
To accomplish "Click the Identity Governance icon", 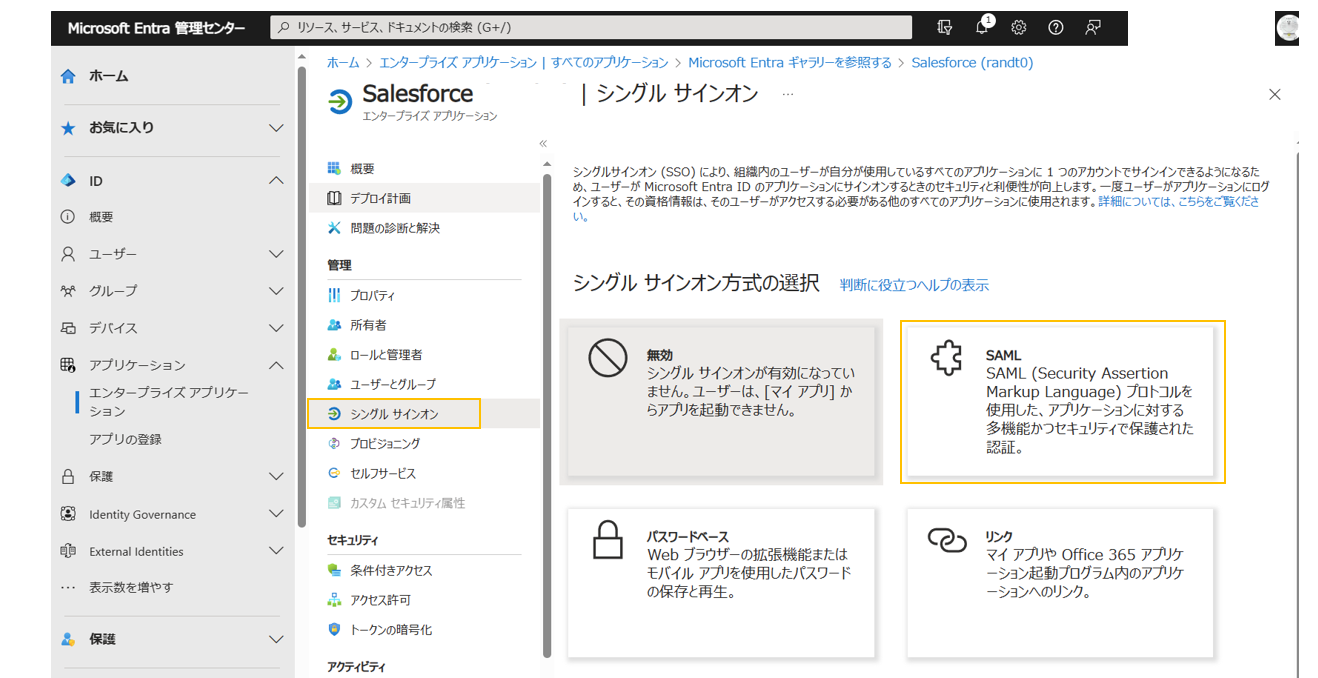I will click(x=68, y=514).
